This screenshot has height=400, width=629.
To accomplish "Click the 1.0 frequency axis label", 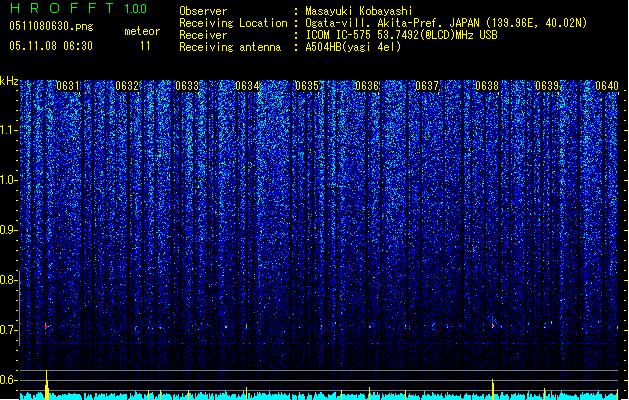I will coord(7,180).
